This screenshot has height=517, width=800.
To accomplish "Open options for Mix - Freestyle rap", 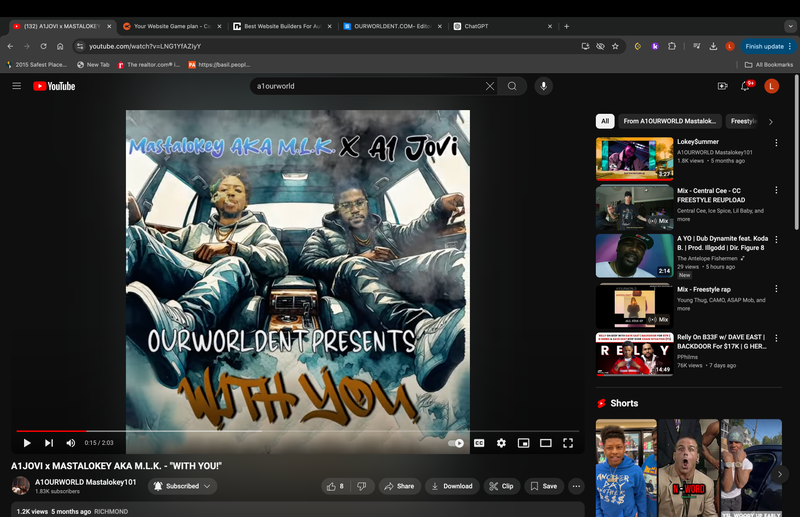I will [x=776, y=289].
